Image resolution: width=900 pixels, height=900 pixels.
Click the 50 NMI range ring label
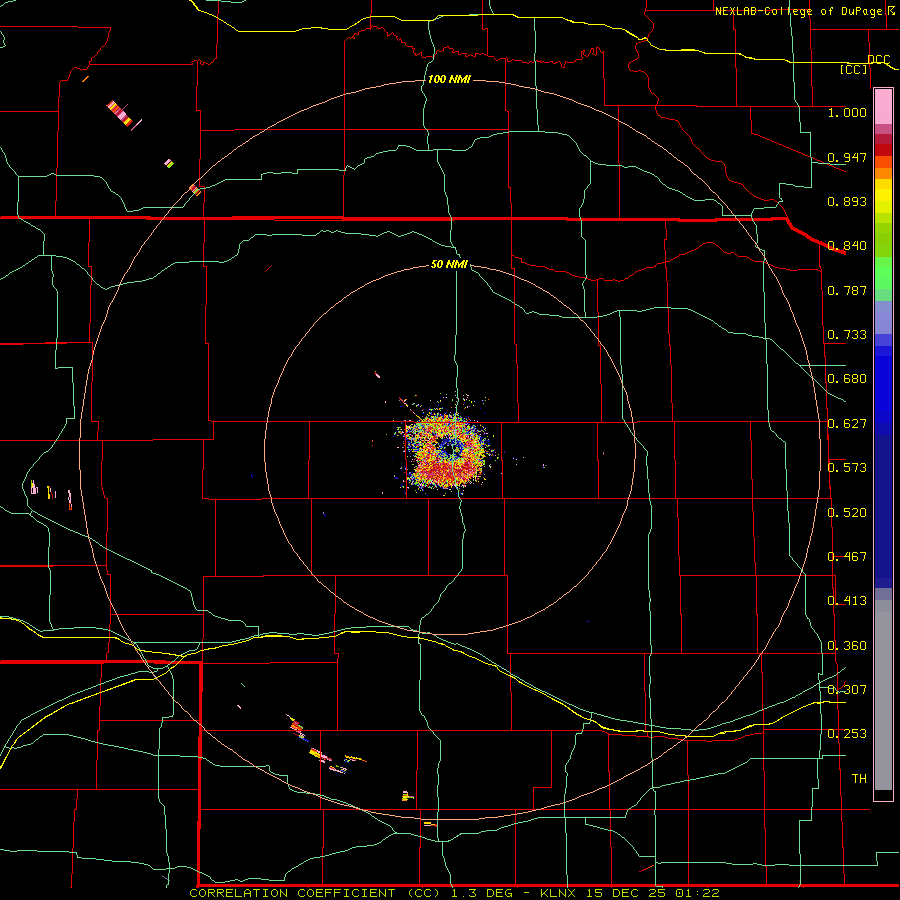pyautogui.click(x=449, y=264)
